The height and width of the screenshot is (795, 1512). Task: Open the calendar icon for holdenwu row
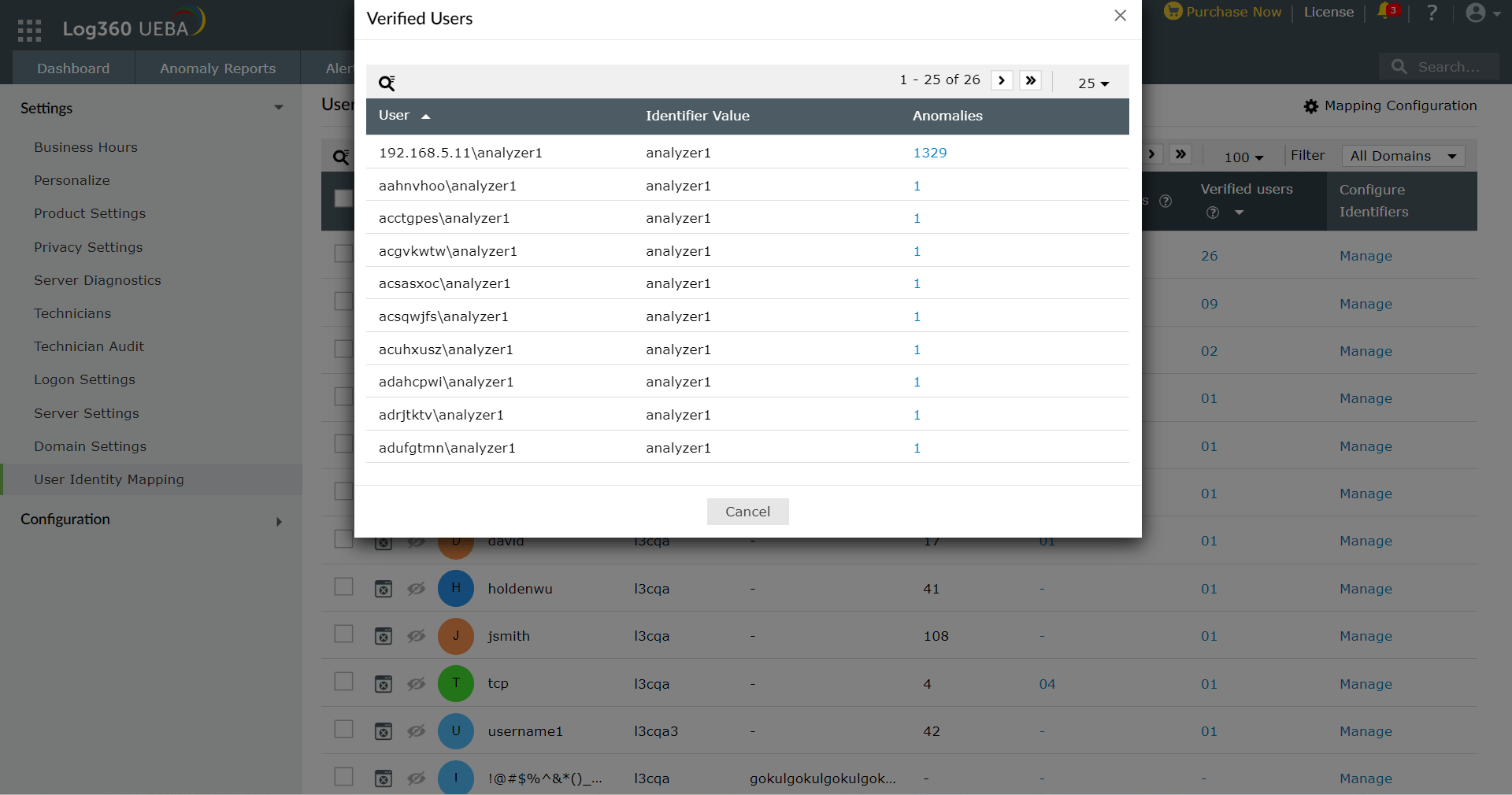[384, 589]
